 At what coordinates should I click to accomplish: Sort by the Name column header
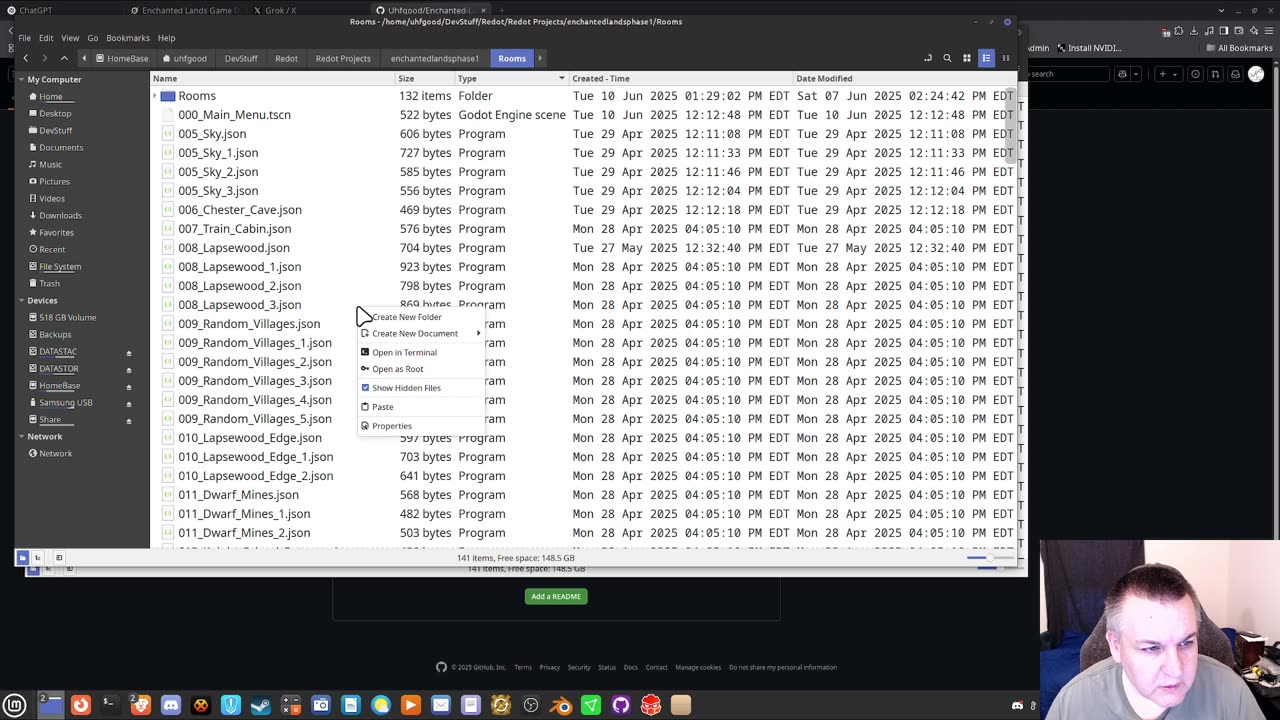tap(272, 78)
